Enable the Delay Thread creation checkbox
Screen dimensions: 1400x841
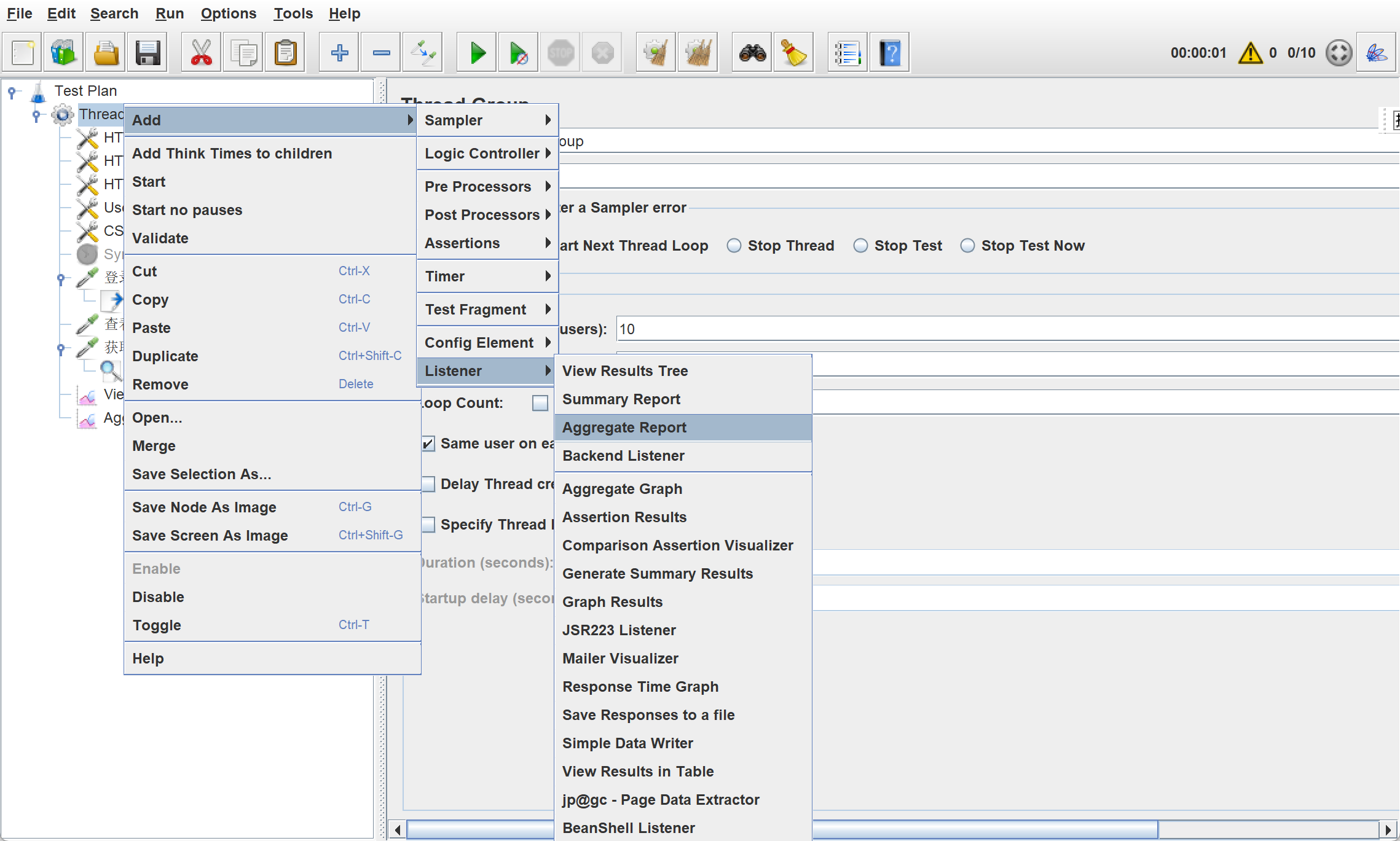click(428, 484)
